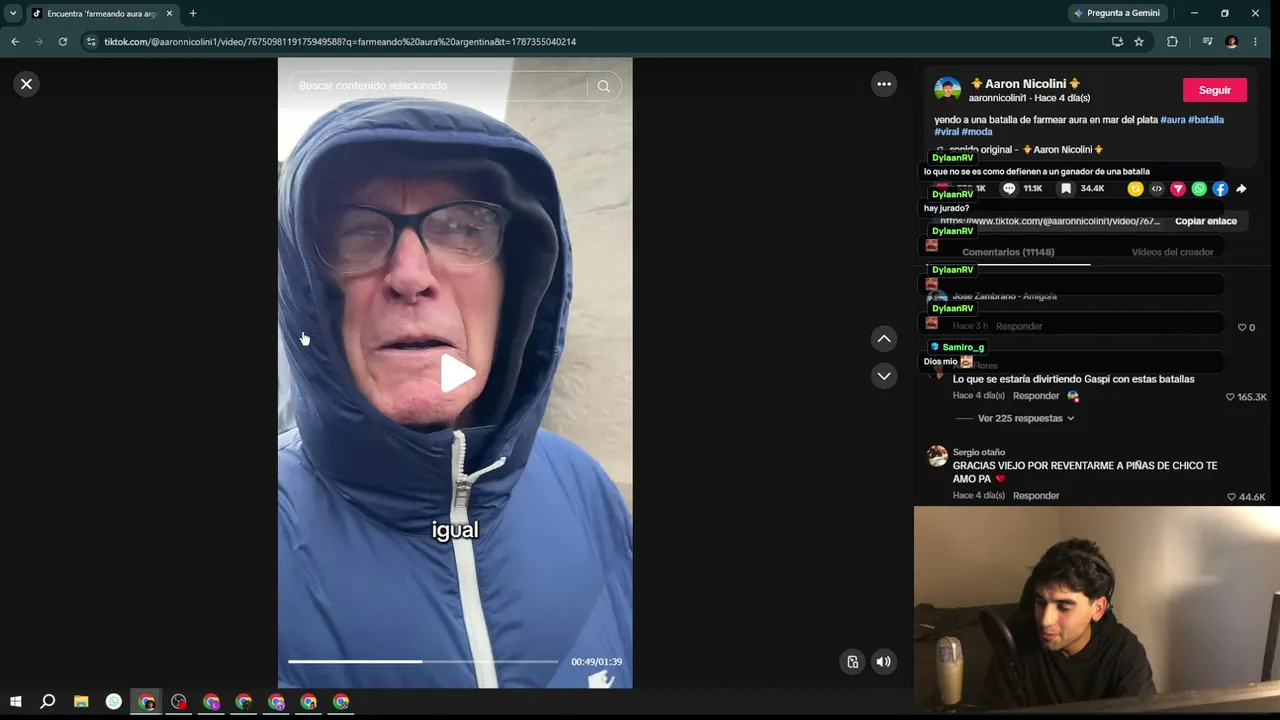Repost the video with yellow repost icon
Viewport: 1280px width, 720px height.
tap(1135, 189)
